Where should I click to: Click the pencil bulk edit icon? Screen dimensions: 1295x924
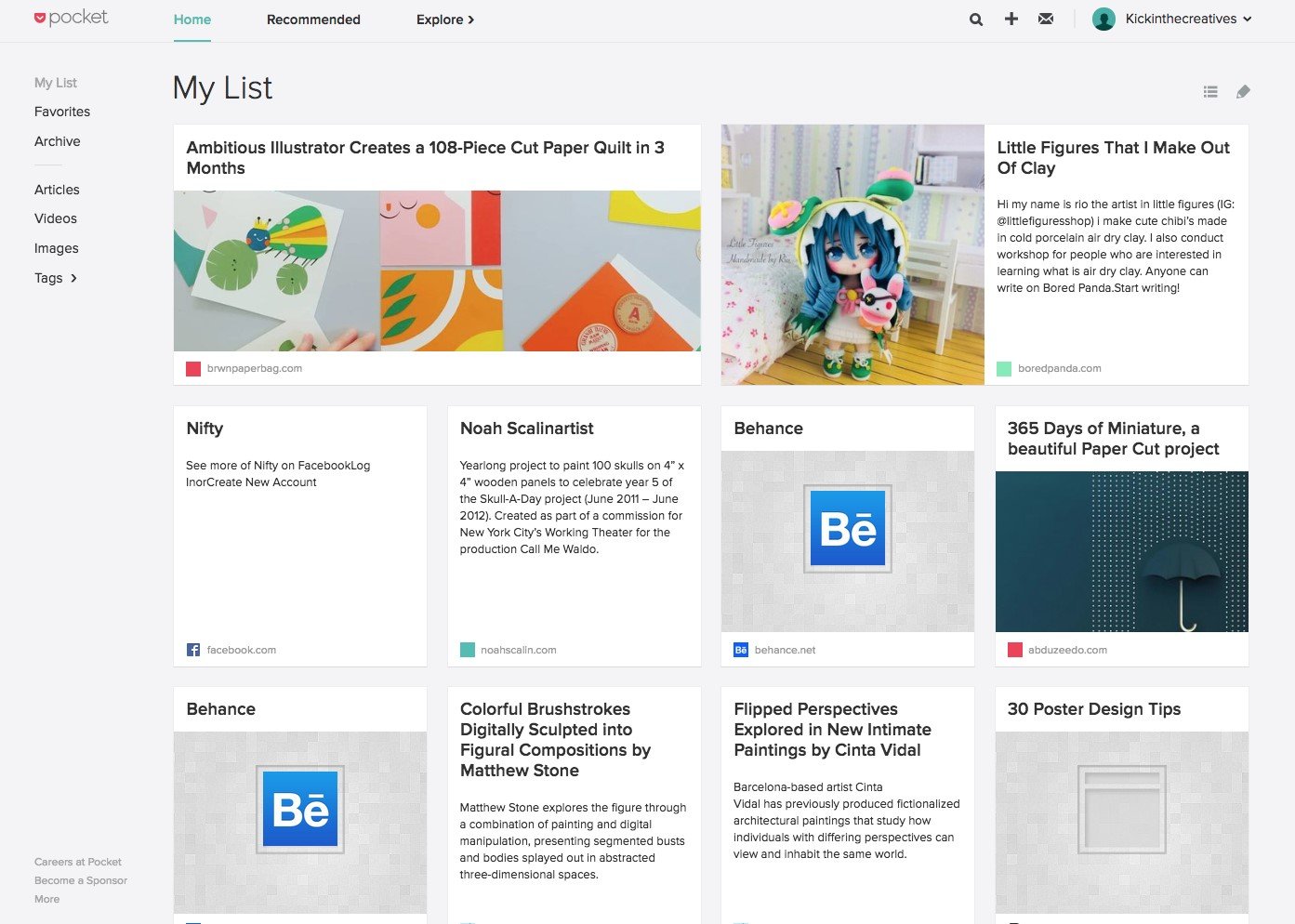[1243, 91]
